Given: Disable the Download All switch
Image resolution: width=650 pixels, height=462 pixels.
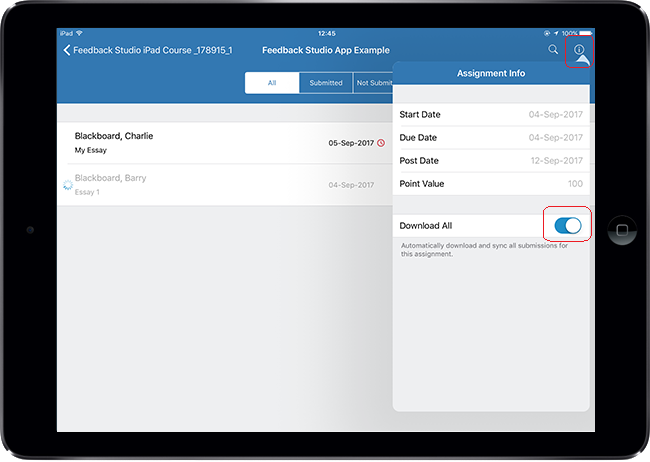Looking at the screenshot, I should 567,226.
